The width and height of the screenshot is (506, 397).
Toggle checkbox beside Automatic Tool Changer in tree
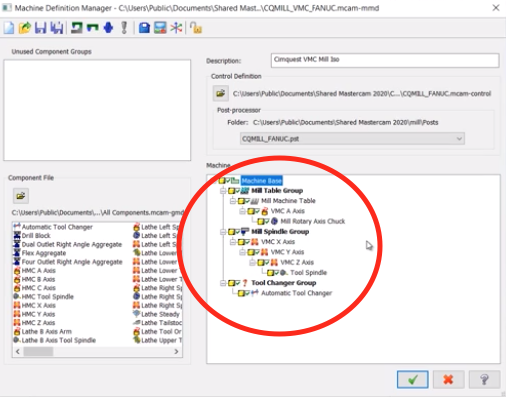(x=248, y=293)
